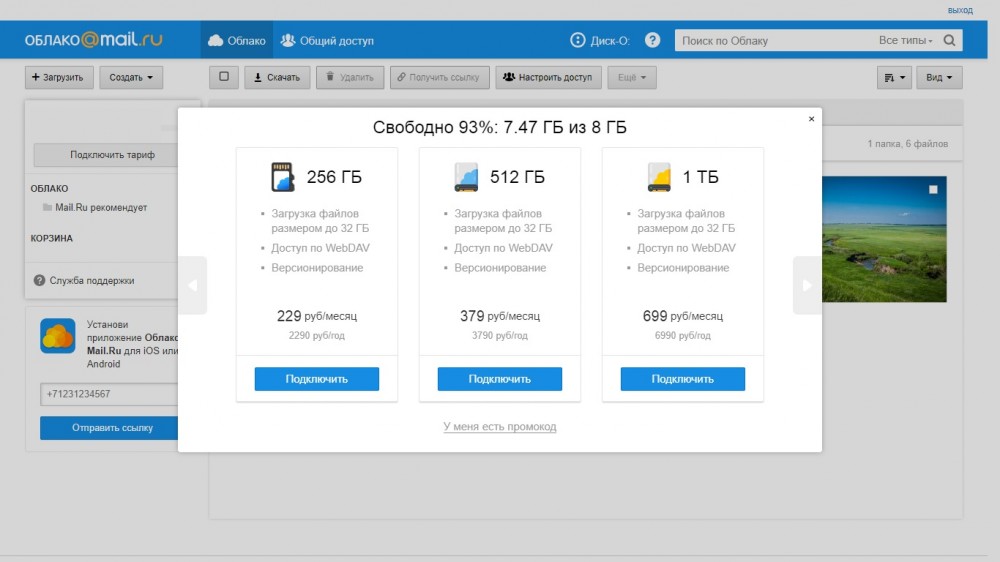Click Получить ссылку button
The width and height of the screenshot is (1000, 562).
click(439, 77)
